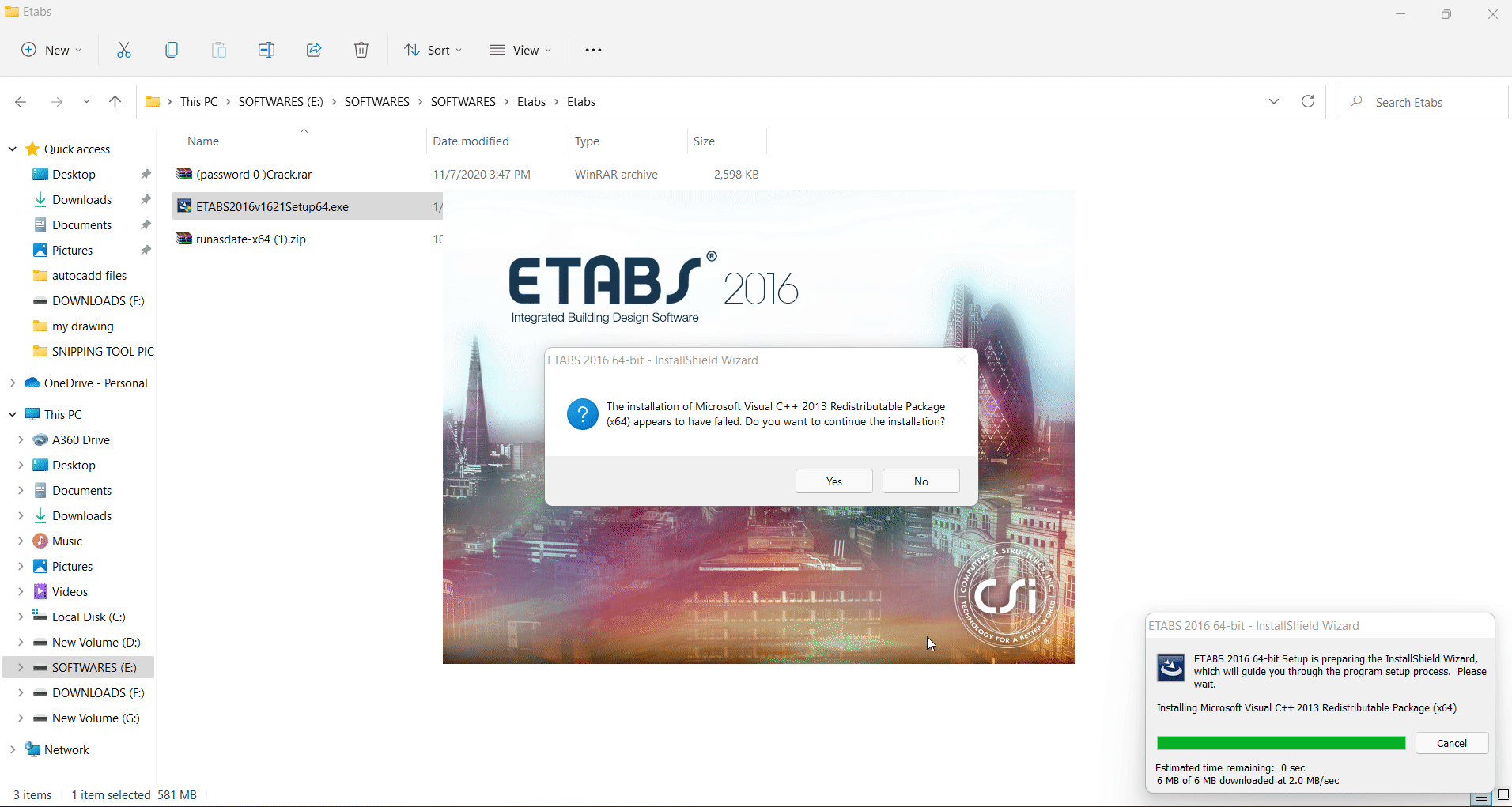
Task: Minimize the Etabs Explorer window
Action: tap(1400, 14)
